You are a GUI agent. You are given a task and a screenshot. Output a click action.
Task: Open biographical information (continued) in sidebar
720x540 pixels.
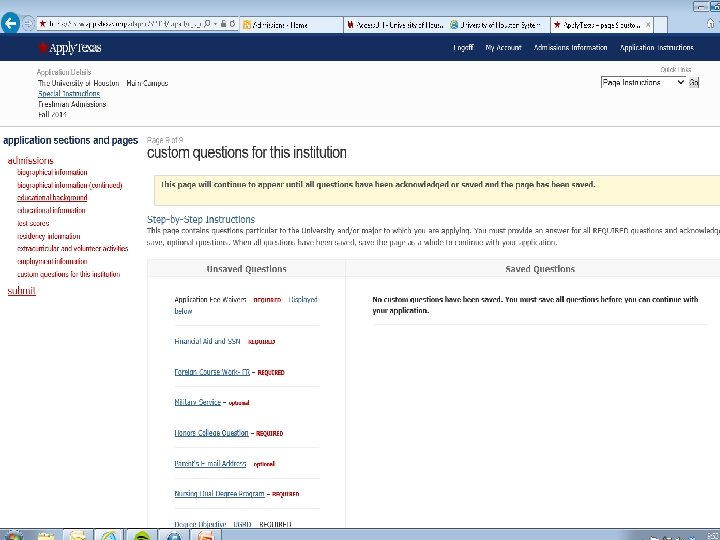(70, 185)
